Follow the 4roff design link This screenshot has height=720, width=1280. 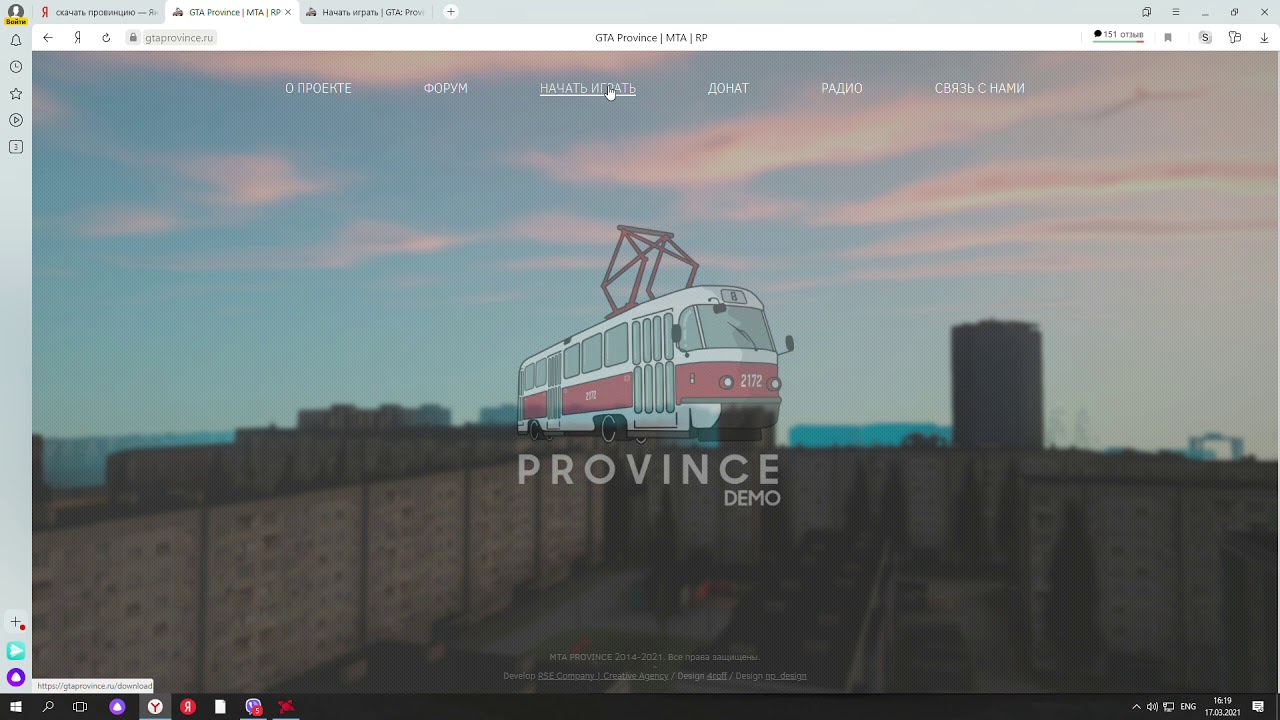pyautogui.click(x=717, y=676)
